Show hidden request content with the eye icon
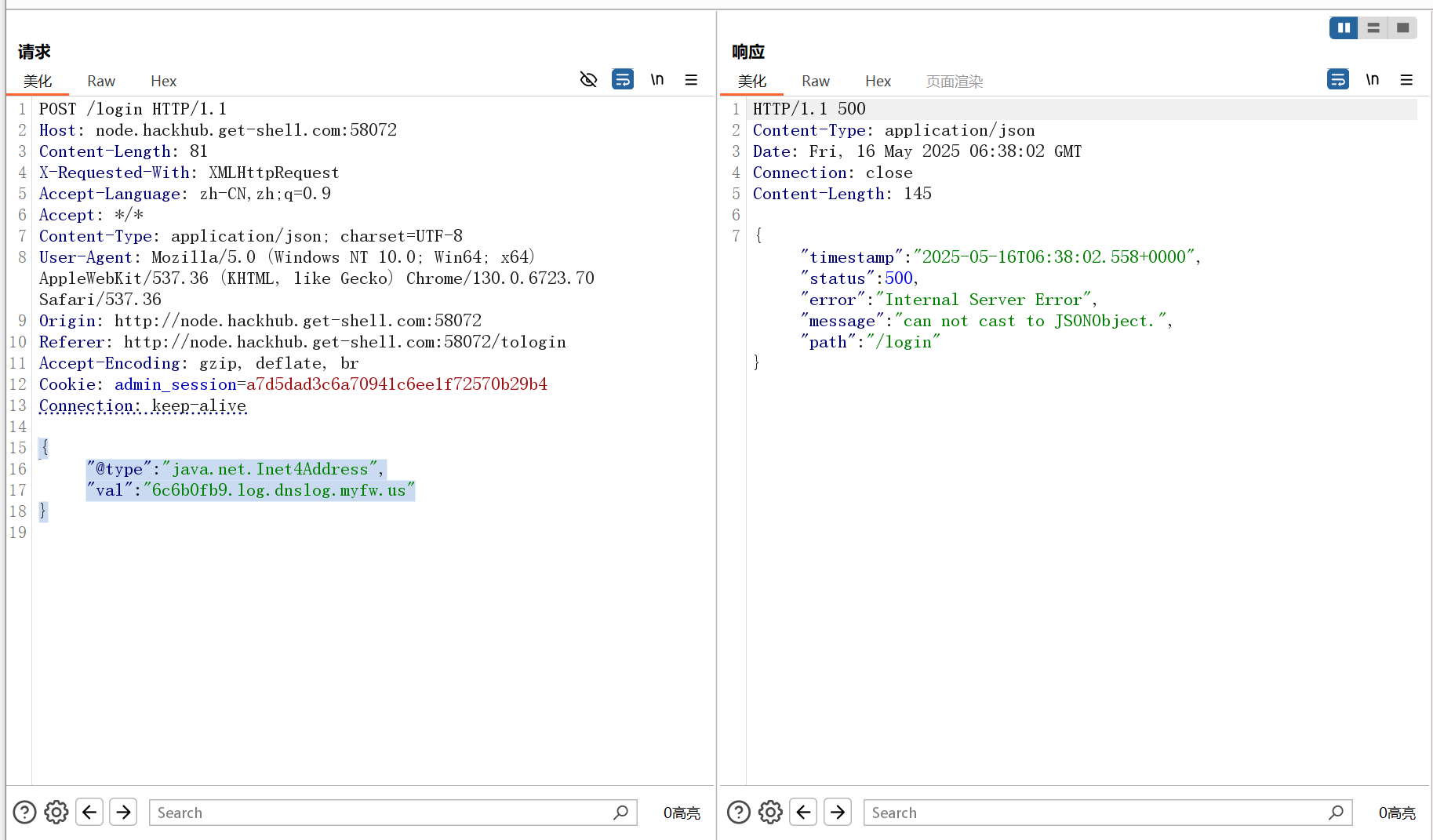The width and height of the screenshot is (1433, 840). point(588,79)
